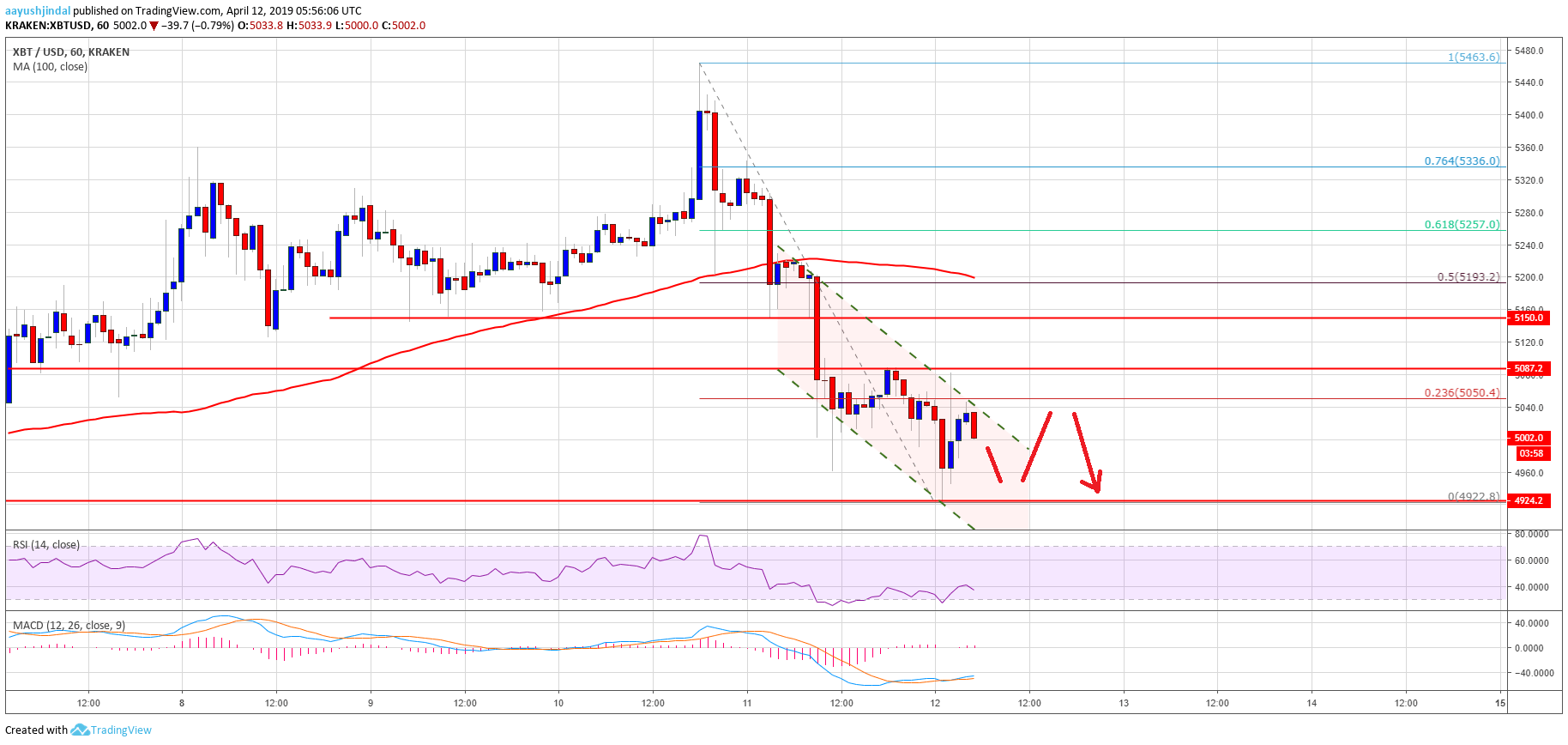Click the 40.0000 MACD axis value
This screenshot has height=745, width=1568.
pyautogui.click(x=1532, y=623)
